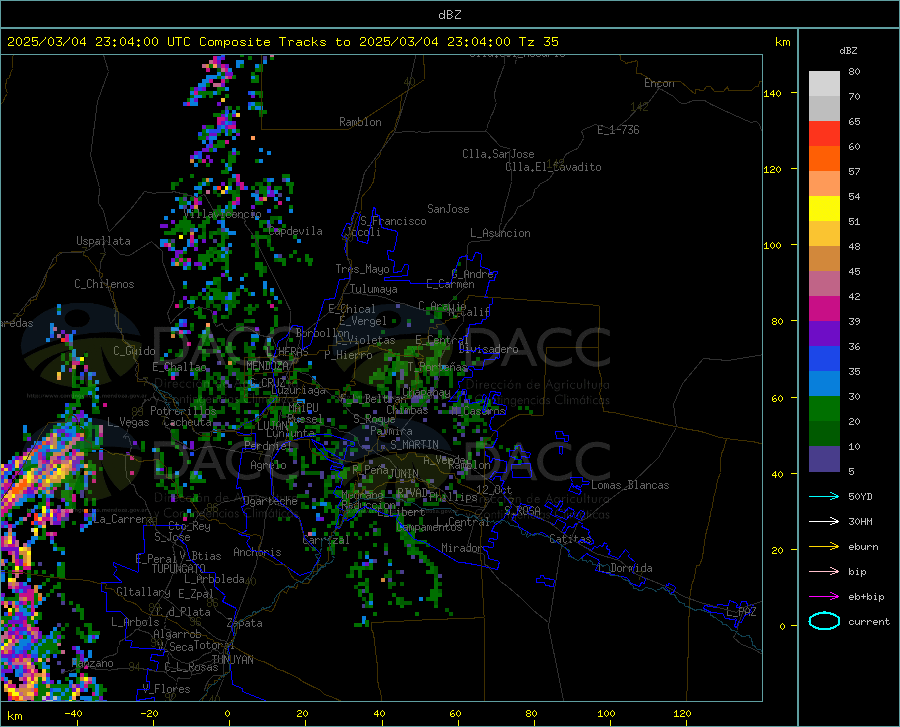Pick the bright yellow swatch near 54

[x=824, y=209]
